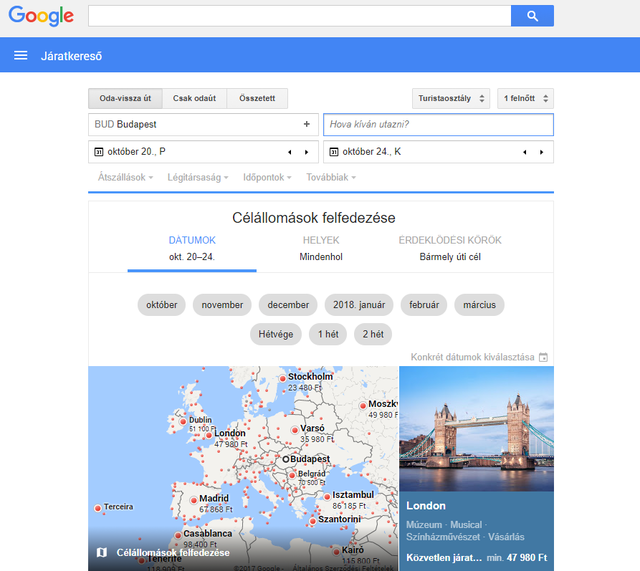Click the Terceira map marker
Viewport: 640px width, 571px height.
click(98, 508)
